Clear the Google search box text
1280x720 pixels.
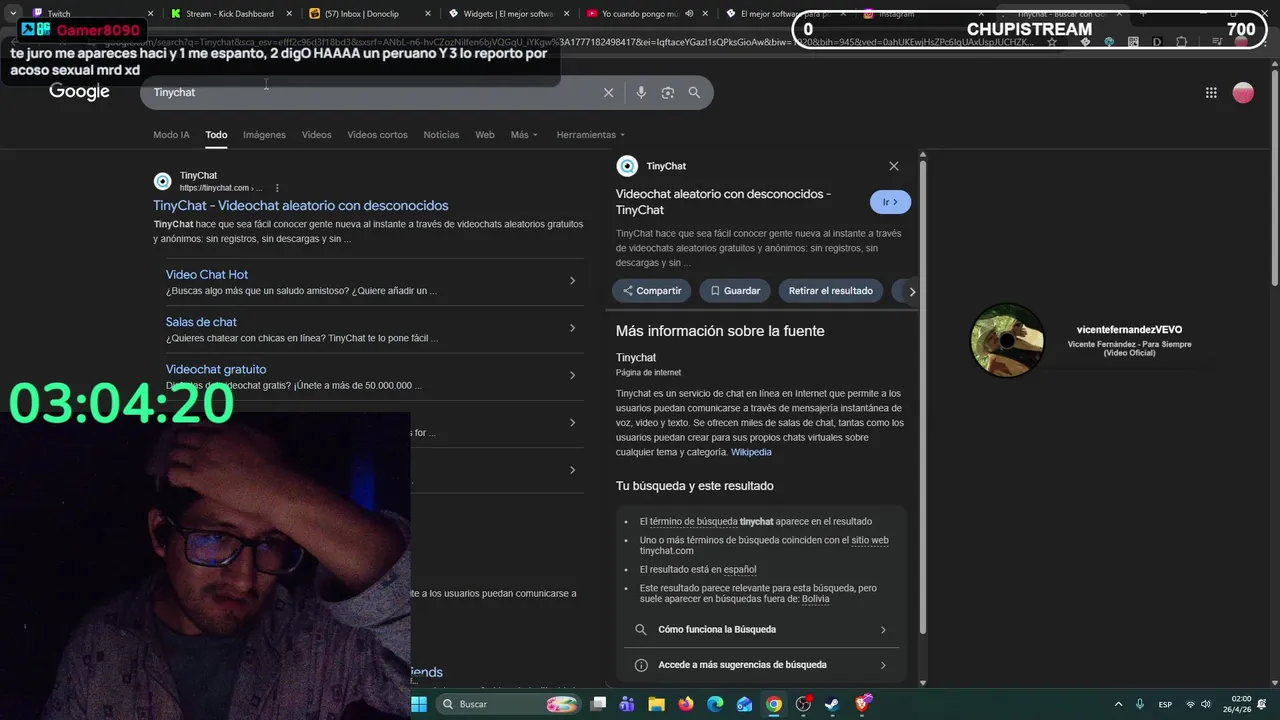pos(608,92)
